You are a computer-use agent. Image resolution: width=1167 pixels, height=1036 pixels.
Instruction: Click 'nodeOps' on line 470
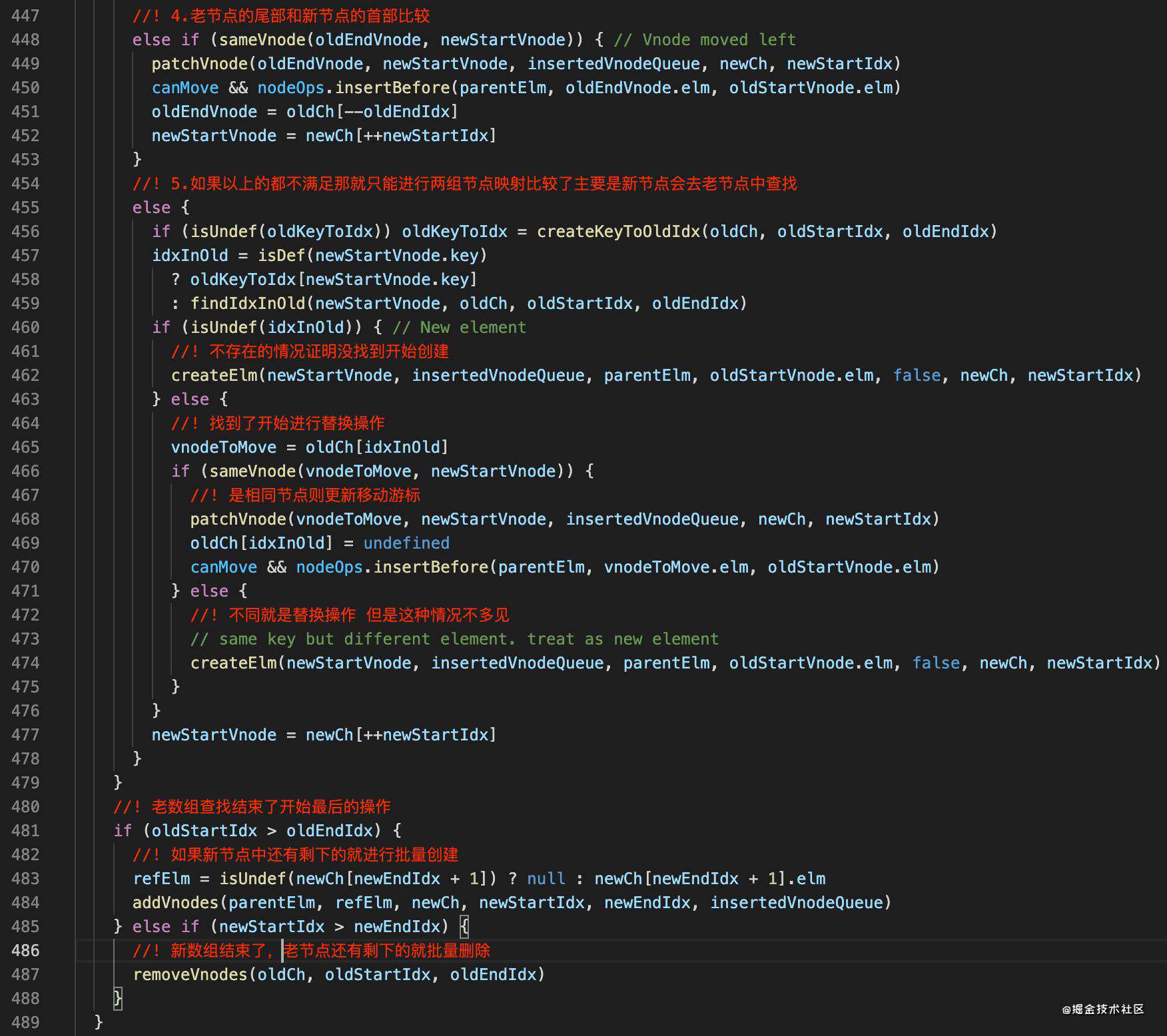coord(329,567)
